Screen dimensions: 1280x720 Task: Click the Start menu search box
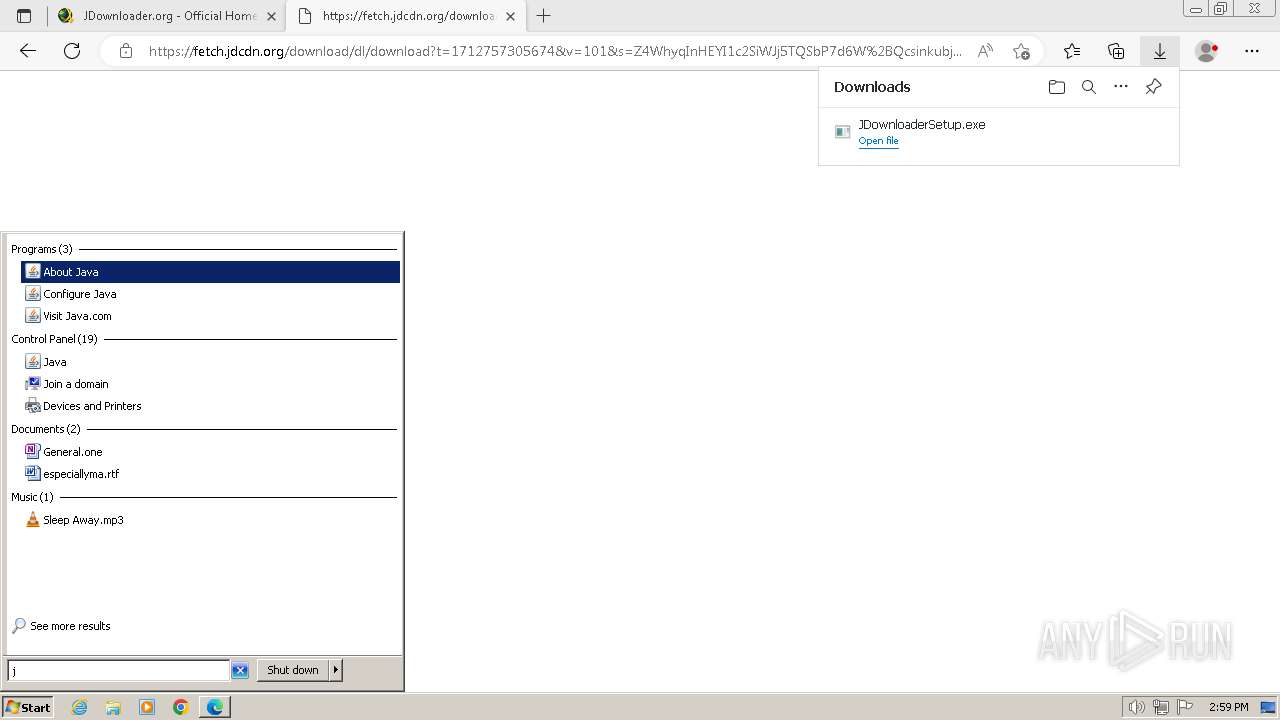[118, 670]
